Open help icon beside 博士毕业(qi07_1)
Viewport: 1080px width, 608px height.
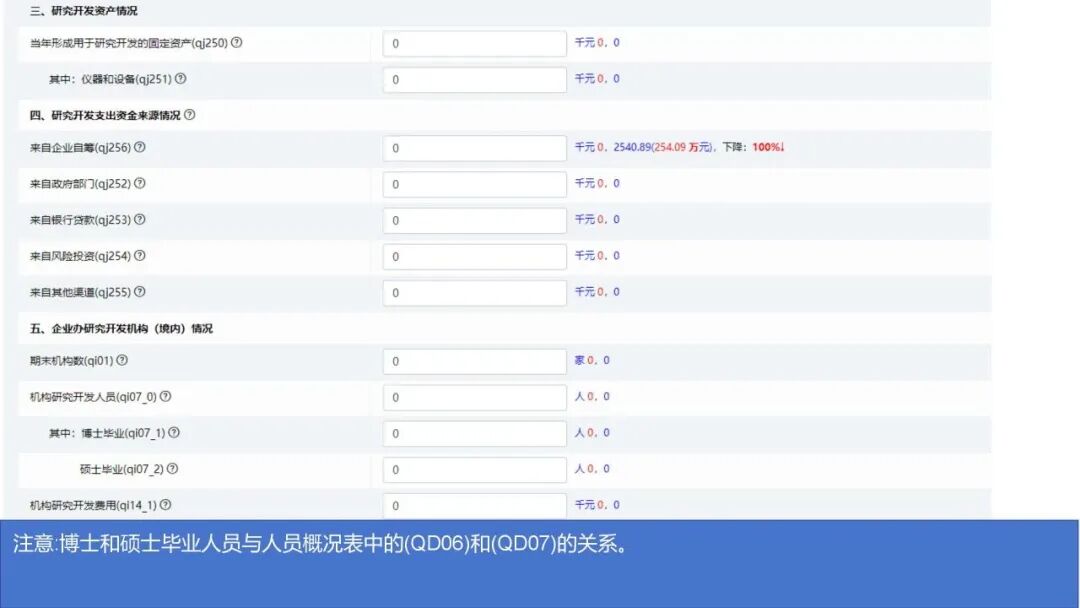[174, 433]
